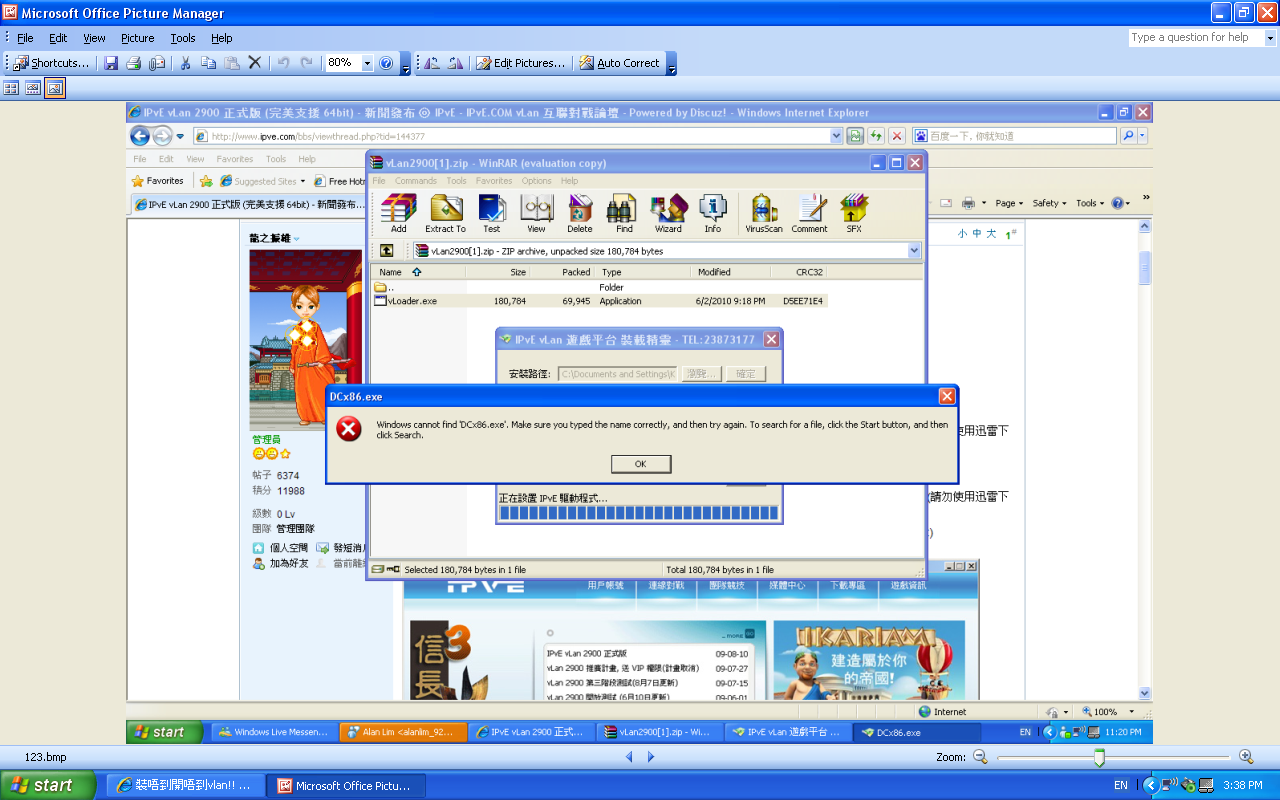Open the File menu of Picture Manager

tap(25, 38)
